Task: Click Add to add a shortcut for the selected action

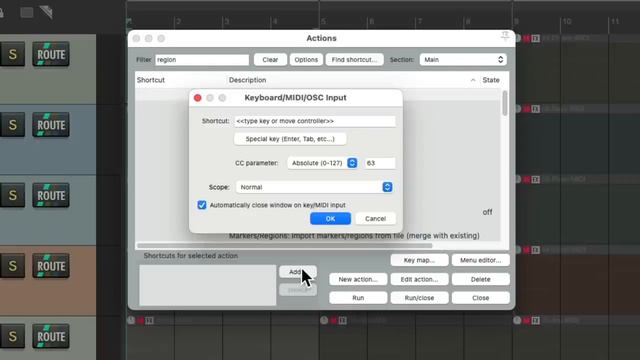Action: (298, 271)
